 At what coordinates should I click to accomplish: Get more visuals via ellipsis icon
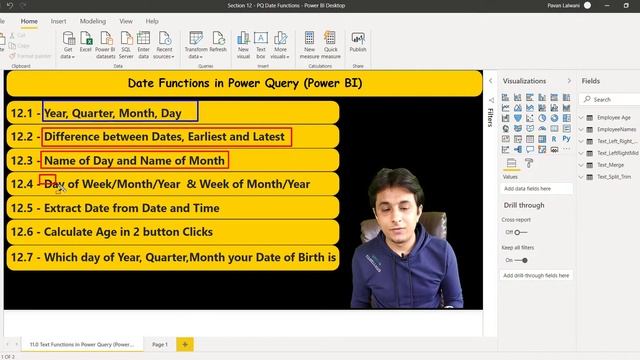click(567, 149)
